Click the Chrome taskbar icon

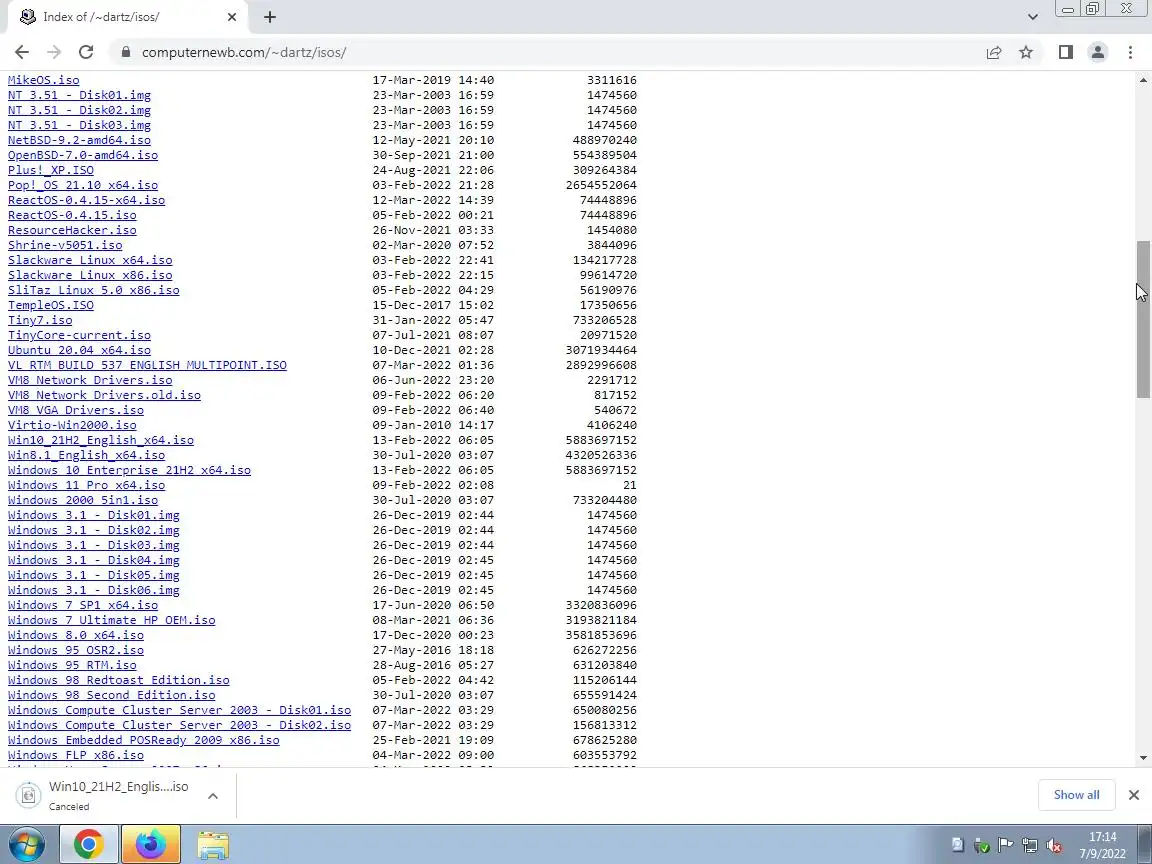(x=88, y=844)
